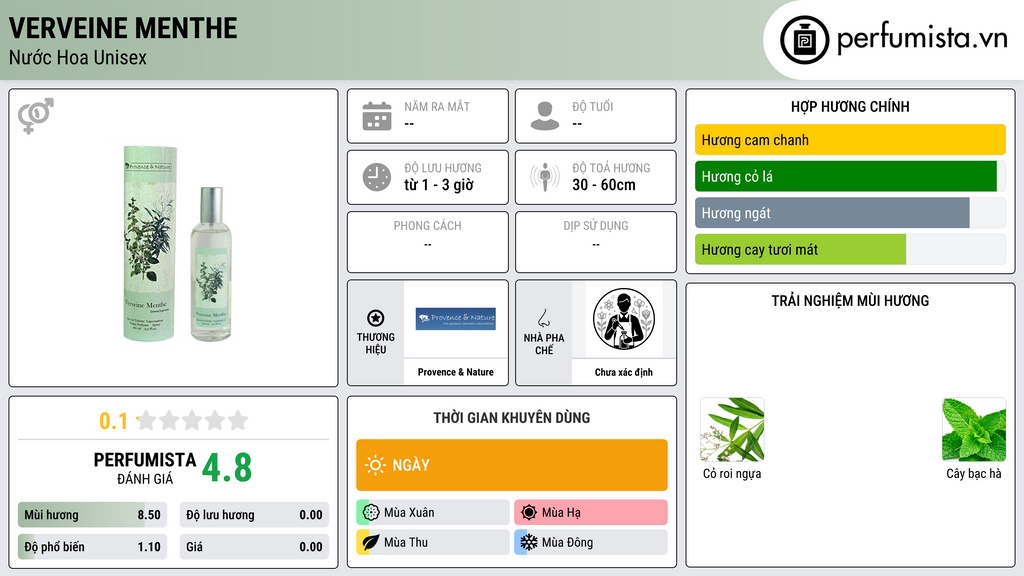Viewport: 1024px width, 576px height.
Task: Click the person icon beside Độ tuổi
Action: pos(545,116)
